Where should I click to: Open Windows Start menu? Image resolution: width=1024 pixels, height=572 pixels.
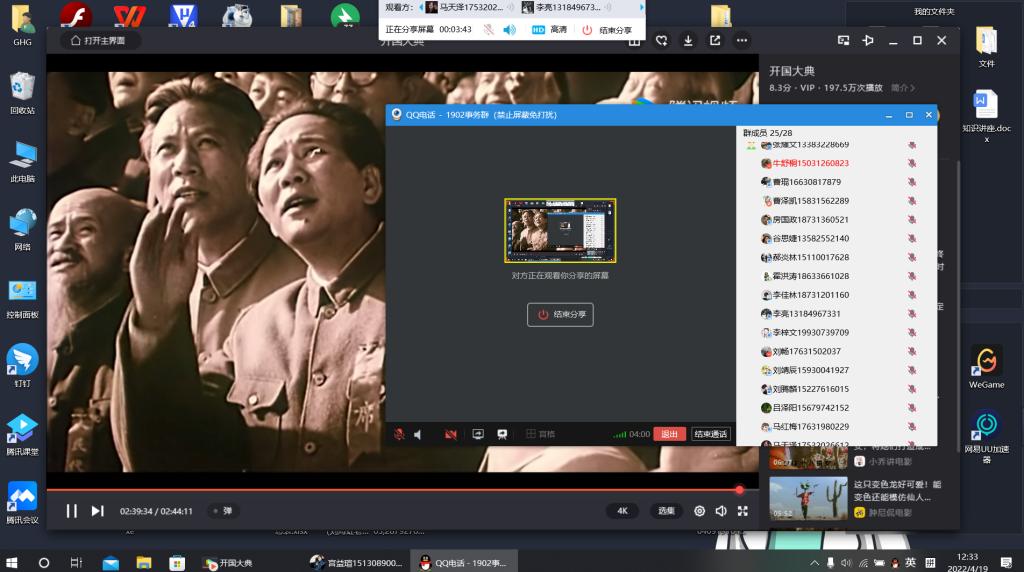(11, 562)
